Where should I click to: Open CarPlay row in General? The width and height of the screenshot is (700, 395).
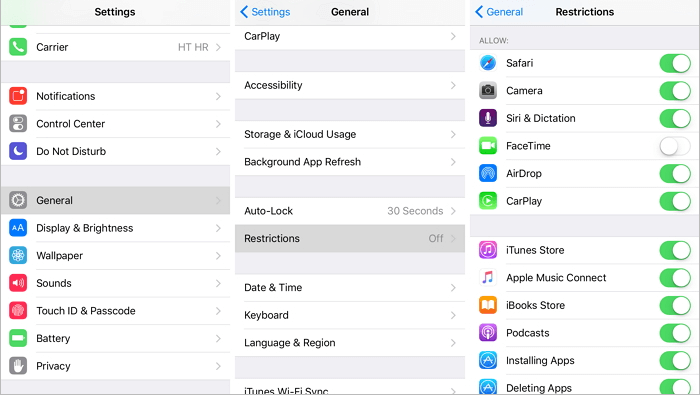[350, 37]
